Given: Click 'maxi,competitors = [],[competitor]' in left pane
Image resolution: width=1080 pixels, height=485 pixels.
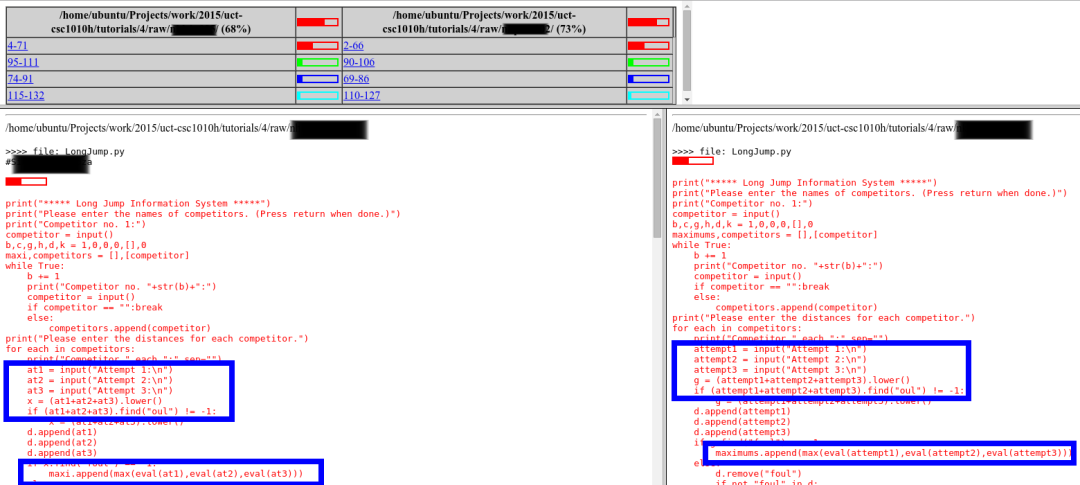Looking at the screenshot, I should point(97,255).
